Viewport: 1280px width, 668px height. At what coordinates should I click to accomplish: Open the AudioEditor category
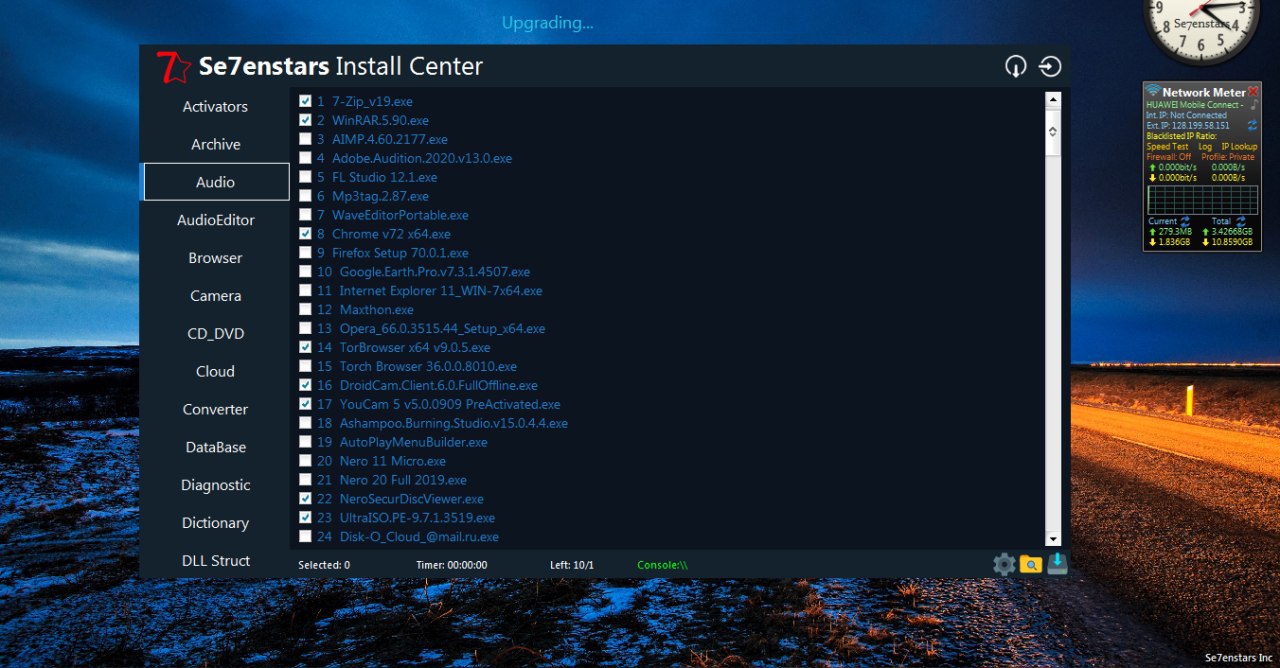(215, 220)
